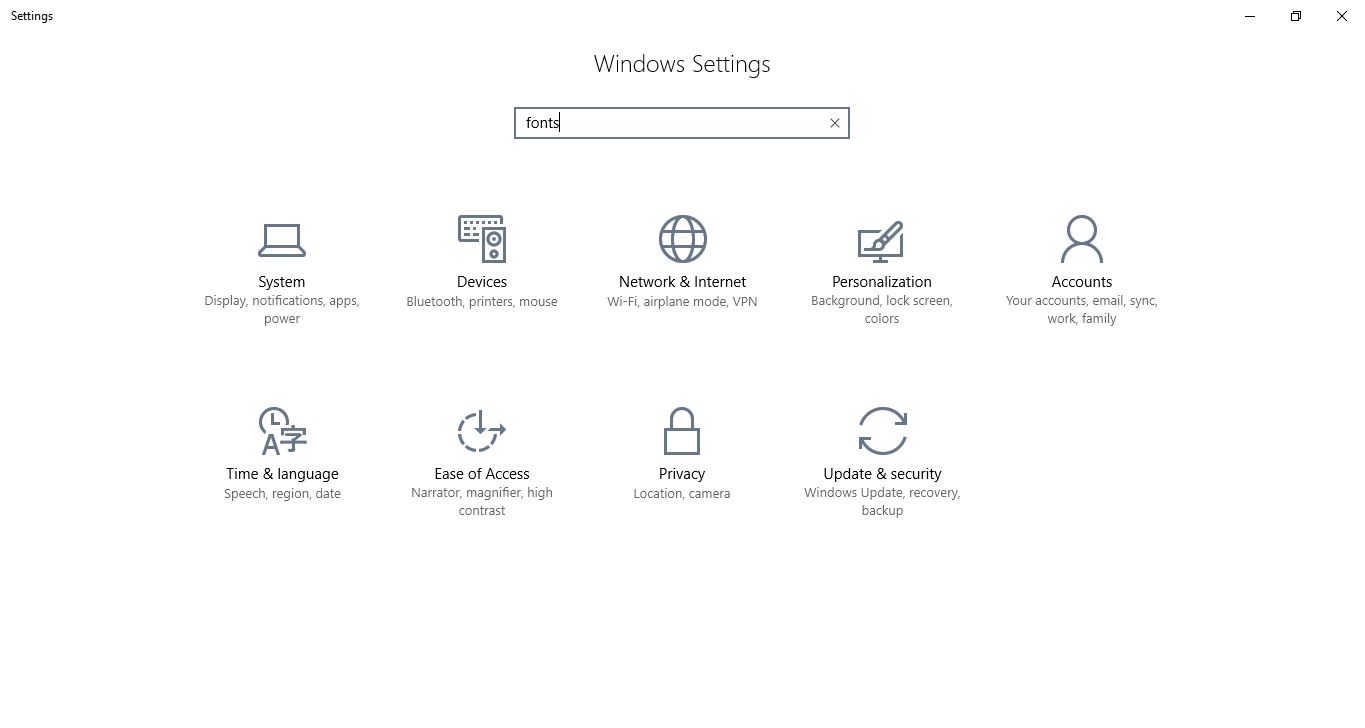
Task: Open the Accounts person icon
Action: 1081,240
